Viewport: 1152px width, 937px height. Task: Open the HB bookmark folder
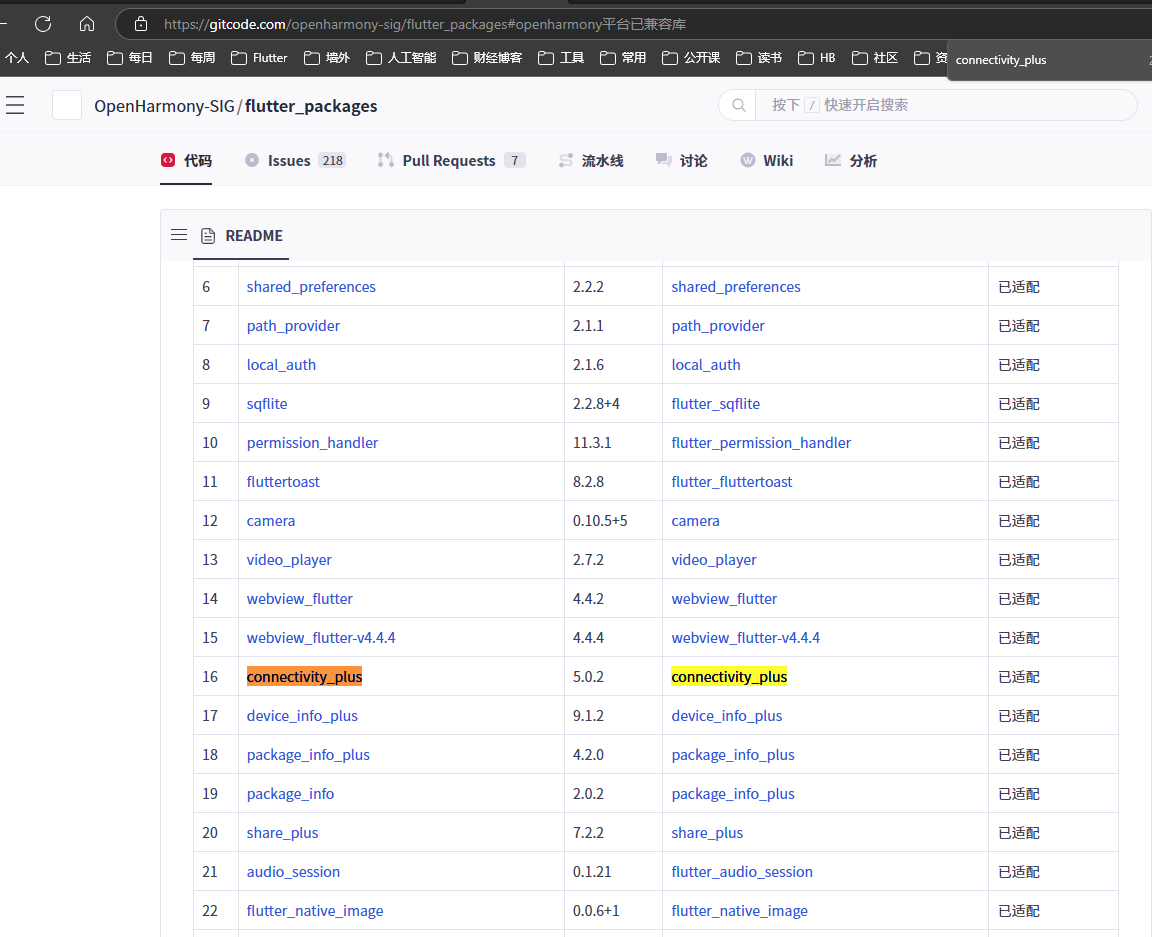[817, 57]
